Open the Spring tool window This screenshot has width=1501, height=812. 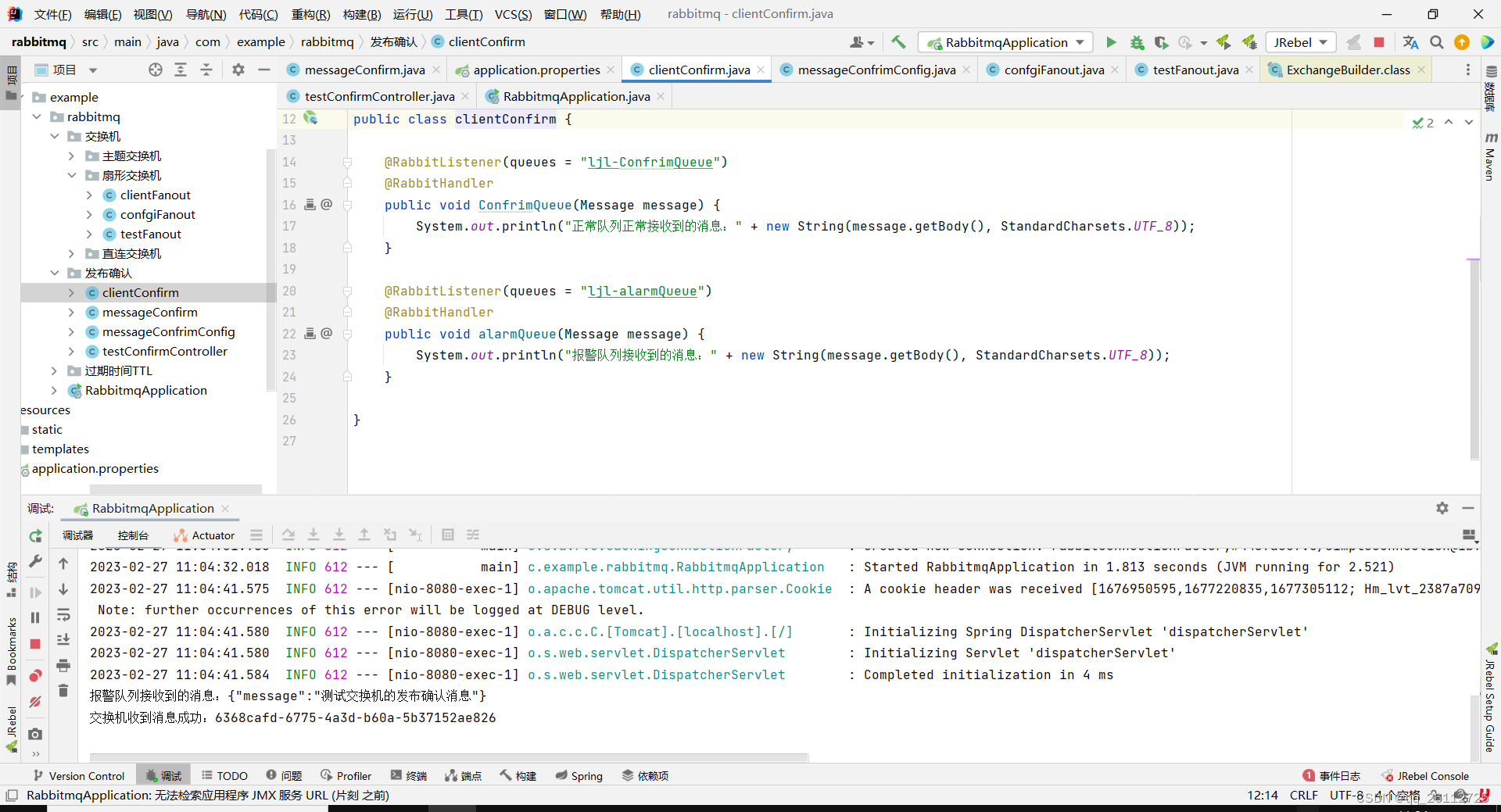579,775
